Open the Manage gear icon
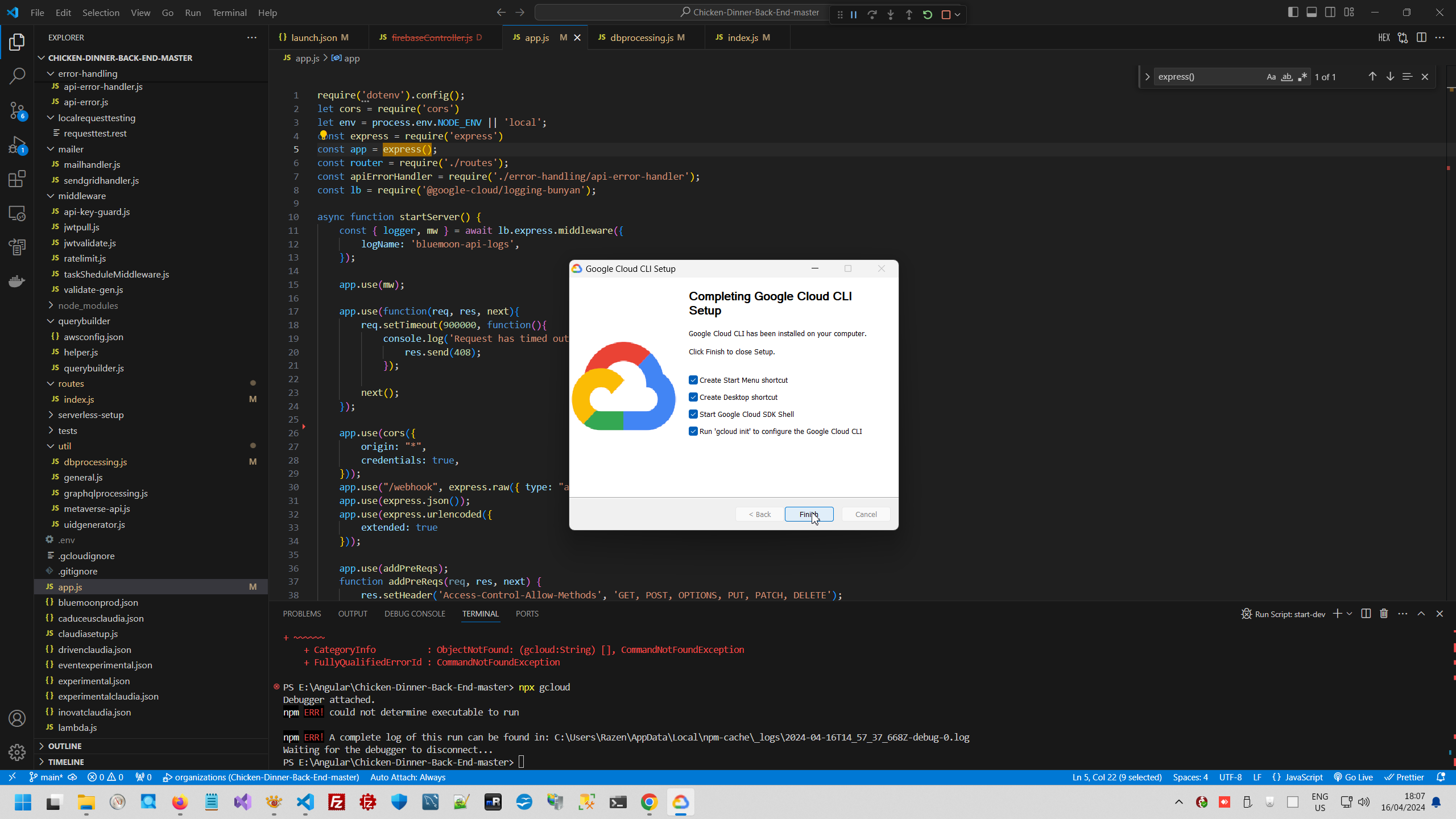Screen dimensions: 1456x819 17,752
